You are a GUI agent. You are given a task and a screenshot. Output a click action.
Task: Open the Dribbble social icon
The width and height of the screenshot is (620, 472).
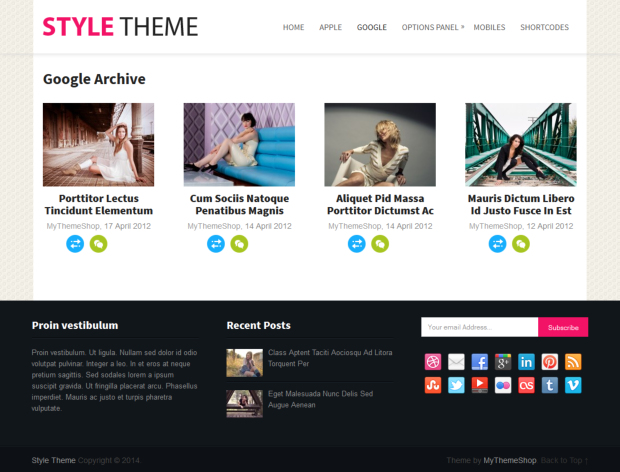click(x=433, y=362)
